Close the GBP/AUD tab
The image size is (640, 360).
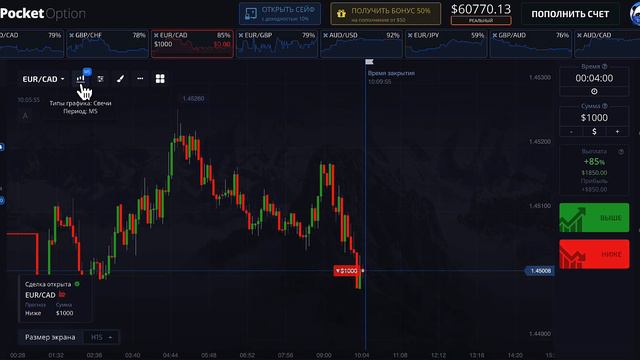click(495, 36)
